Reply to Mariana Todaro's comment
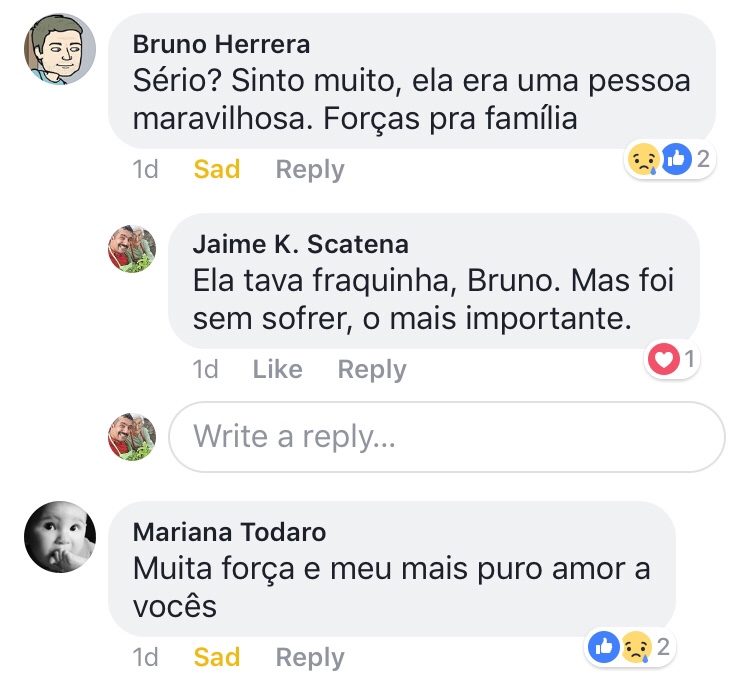This screenshot has width=750, height=690. [x=310, y=658]
